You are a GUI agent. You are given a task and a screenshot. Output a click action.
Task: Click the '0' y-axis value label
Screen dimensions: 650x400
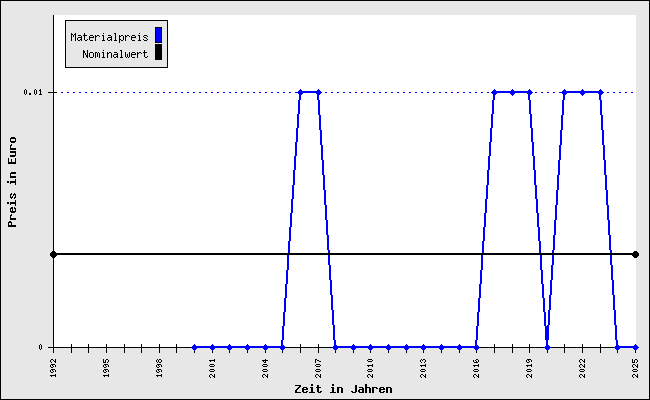pos(41,347)
